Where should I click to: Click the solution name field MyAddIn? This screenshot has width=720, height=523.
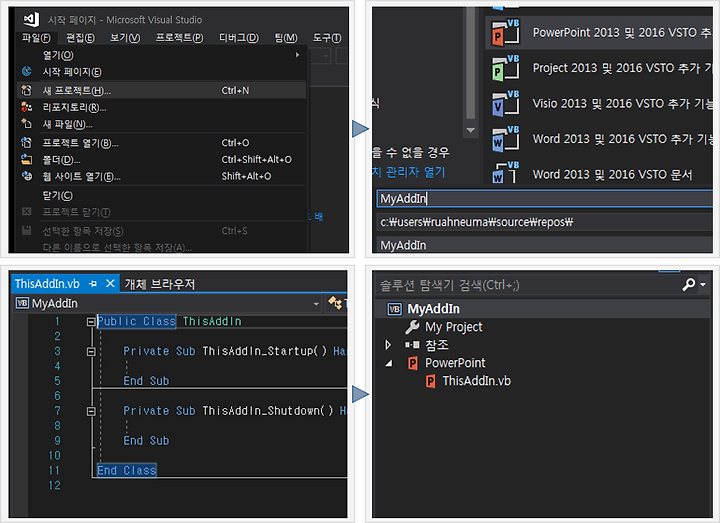(x=545, y=245)
